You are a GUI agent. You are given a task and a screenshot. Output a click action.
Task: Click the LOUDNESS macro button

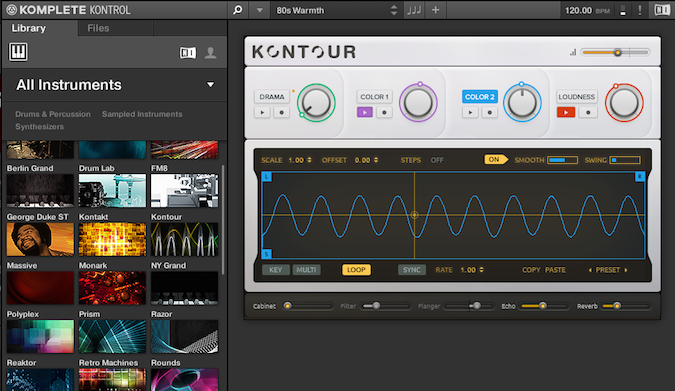[576, 97]
